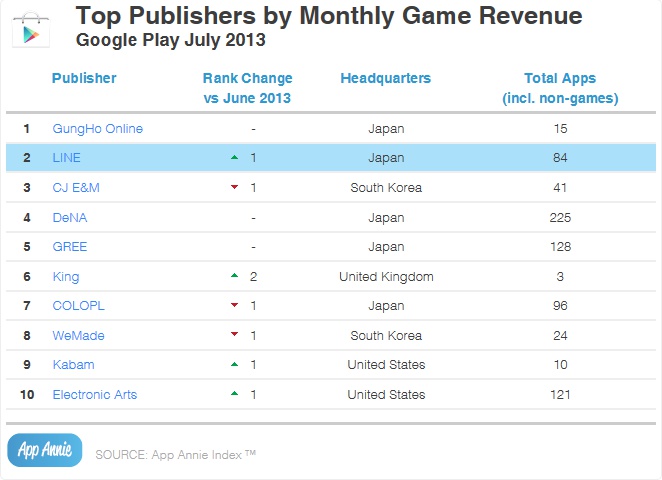This screenshot has width=662, height=480.
Task: Click the Total Apps column header
Action: [x=559, y=87]
